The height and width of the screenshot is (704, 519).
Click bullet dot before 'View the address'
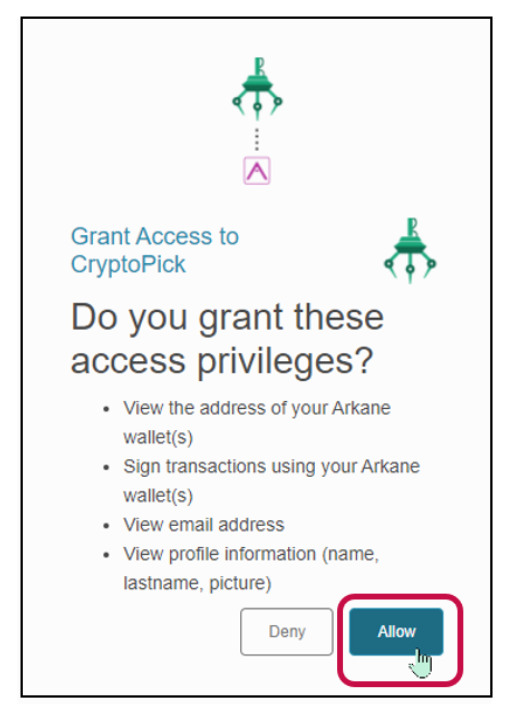106,409
